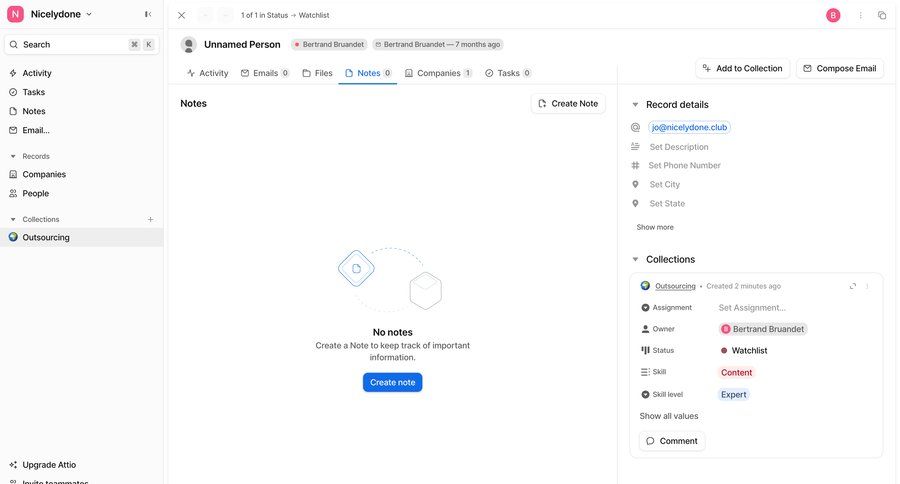Open Companies records in sidebar

[x=44, y=174]
